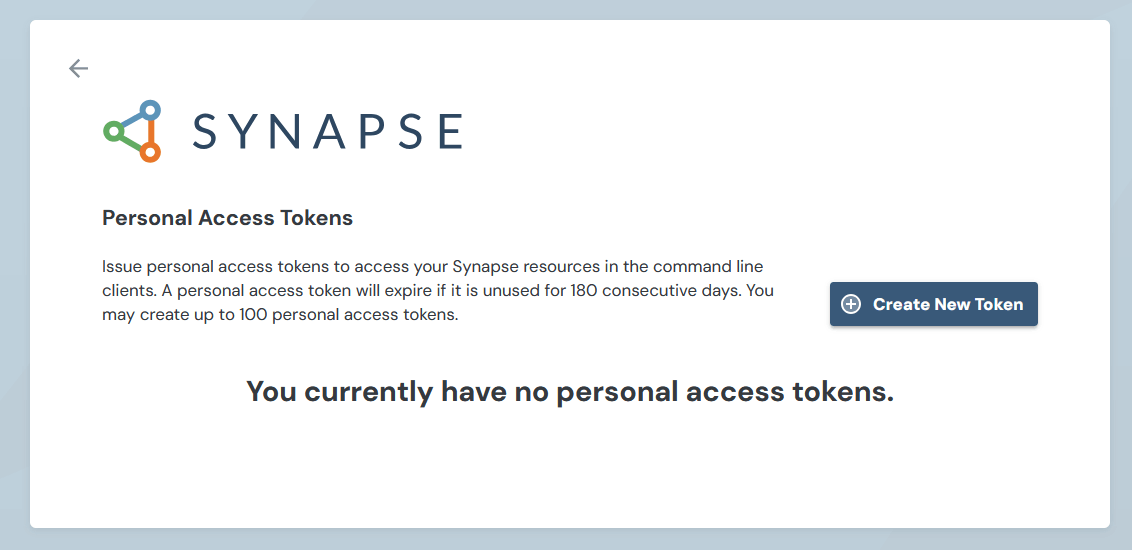Click the SYNAPSE wordmark text
Image resolution: width=1132 pixels, height=550 pixels.
[x=327, y=131]
